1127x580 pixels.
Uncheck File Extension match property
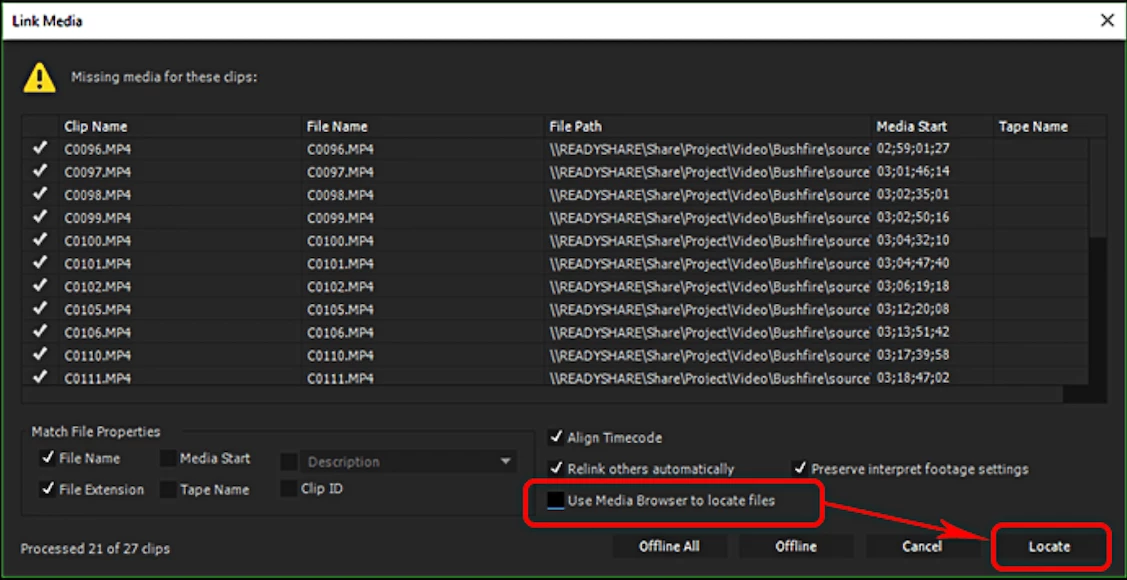48,489
